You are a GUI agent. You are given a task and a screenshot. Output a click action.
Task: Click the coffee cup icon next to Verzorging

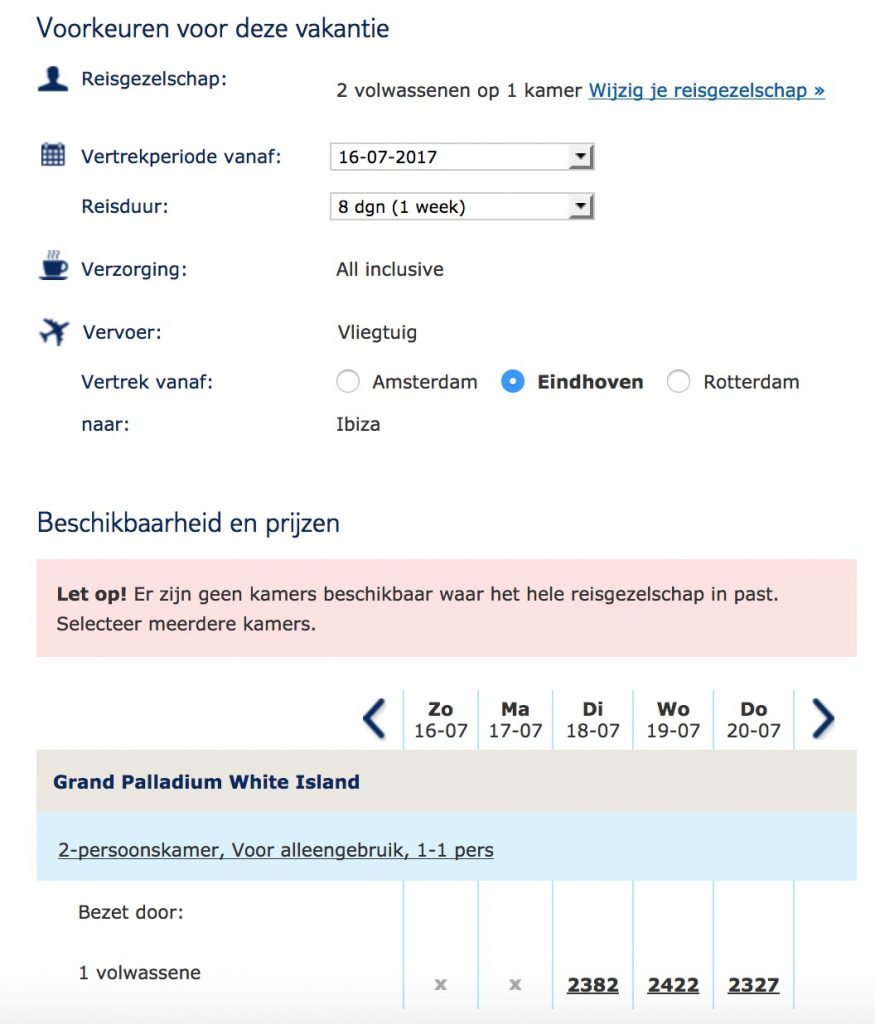55,265
